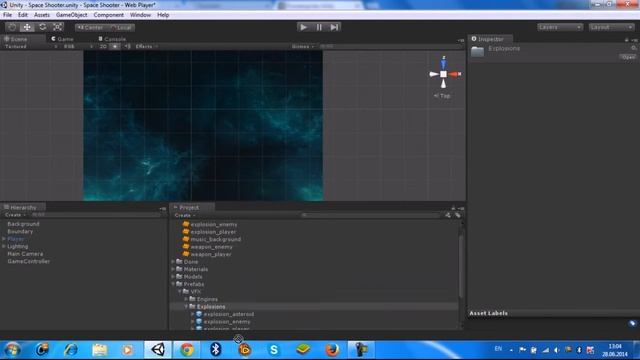Click the scene gizmo center cube
The image size is (640, 360).
(x=444, y=74)
